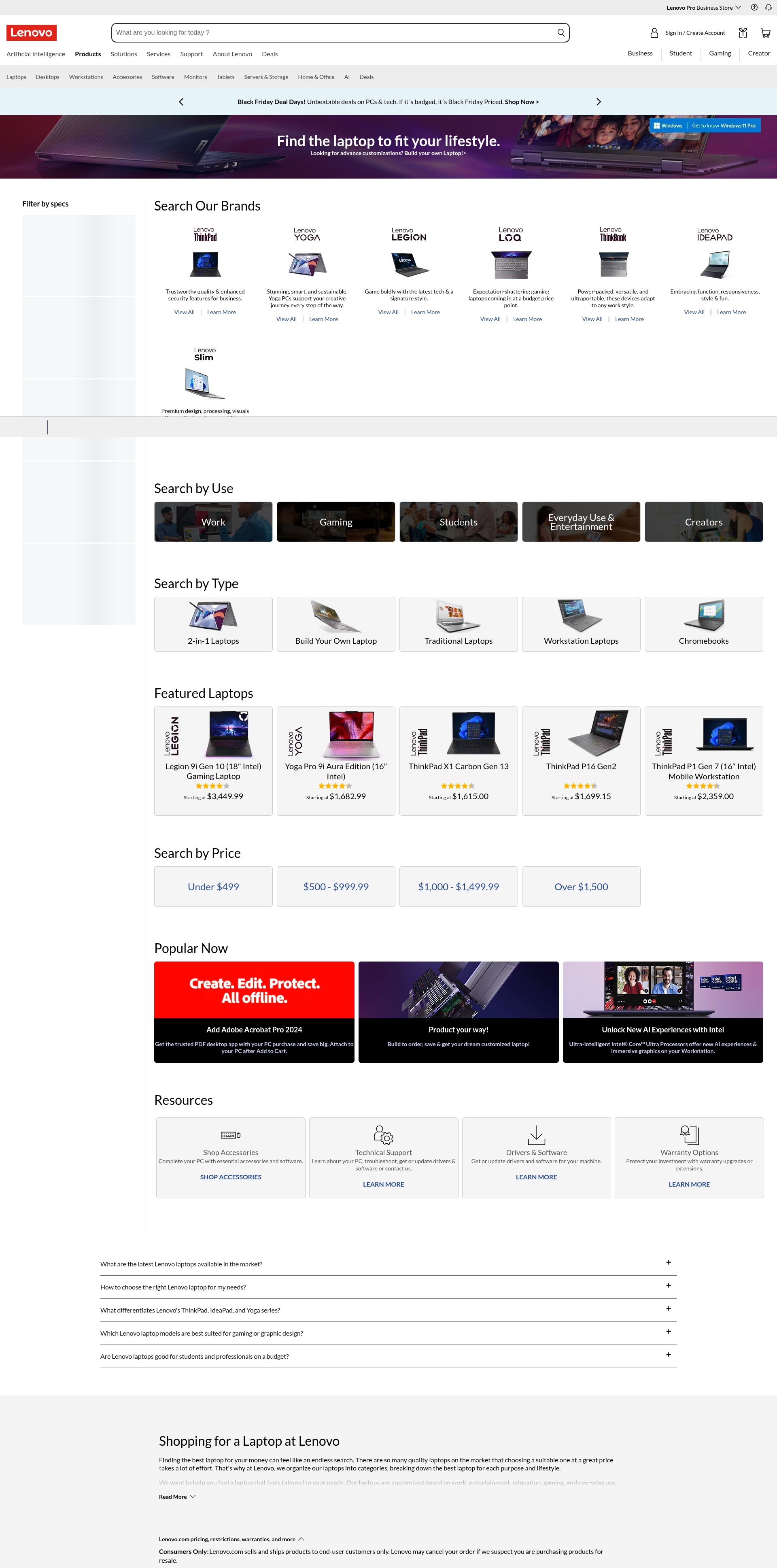The width and height of the screenshot is (777, 1568).
Task: Open Lenovo Pro Business Store dropdown
Action: 703,7
